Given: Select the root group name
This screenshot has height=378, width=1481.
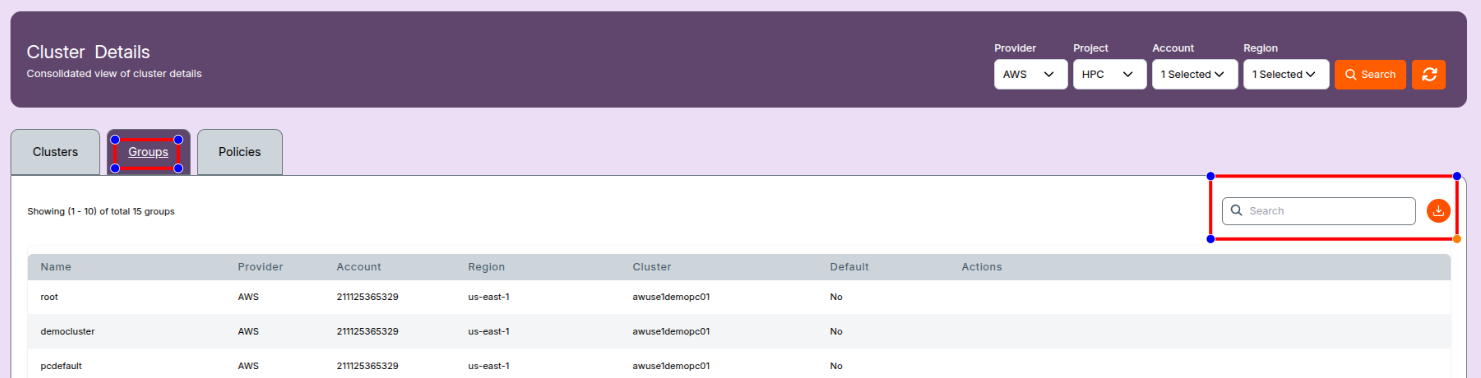Looking at the screenshot, I should click(50, 297).
